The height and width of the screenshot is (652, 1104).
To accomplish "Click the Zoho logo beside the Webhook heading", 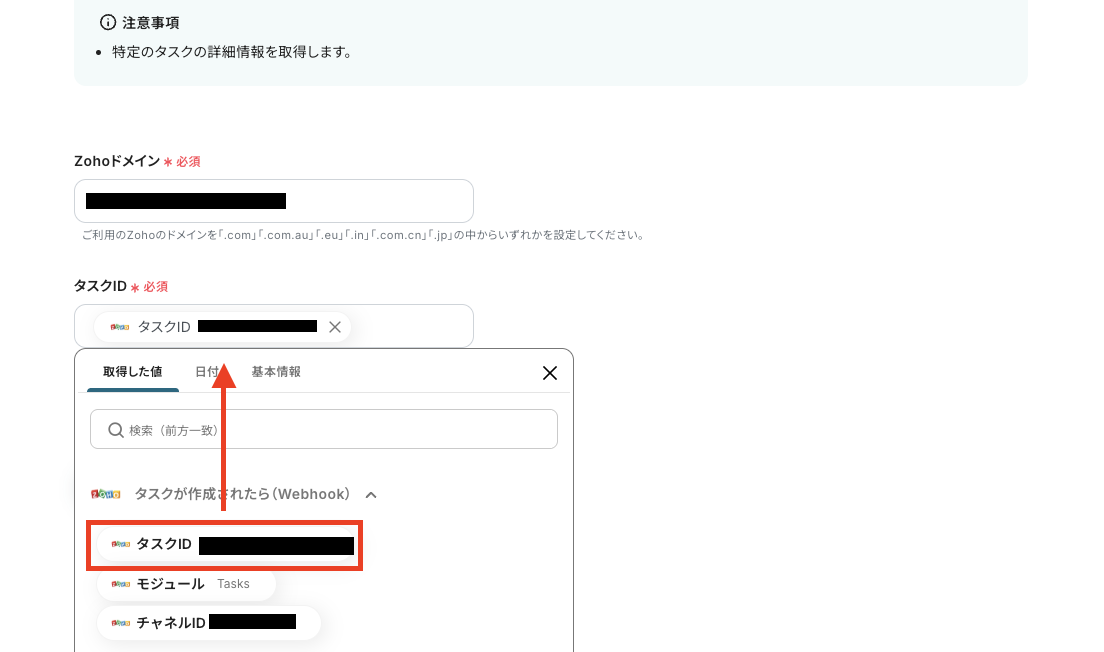I will 106,494.
